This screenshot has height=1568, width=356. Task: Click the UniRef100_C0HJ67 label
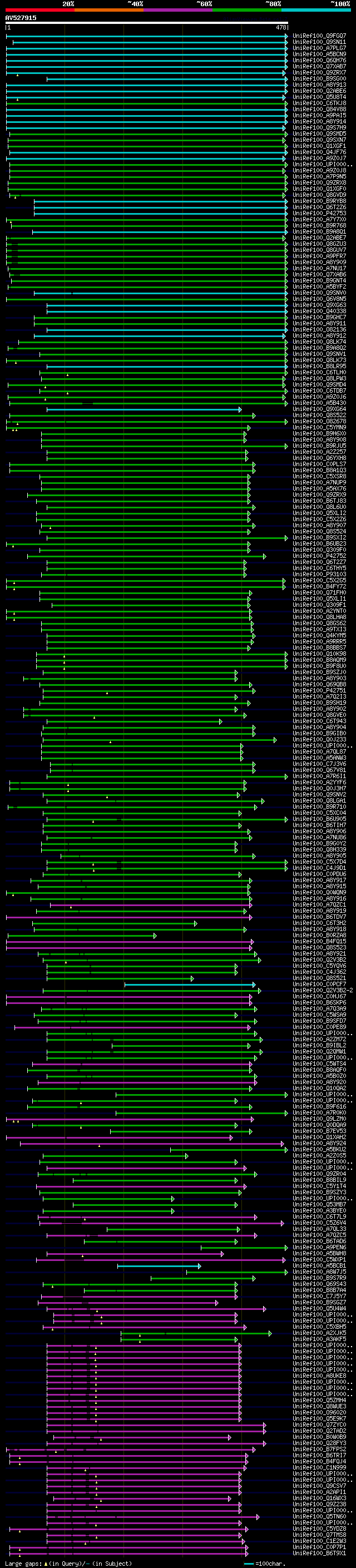click(319, 996)
